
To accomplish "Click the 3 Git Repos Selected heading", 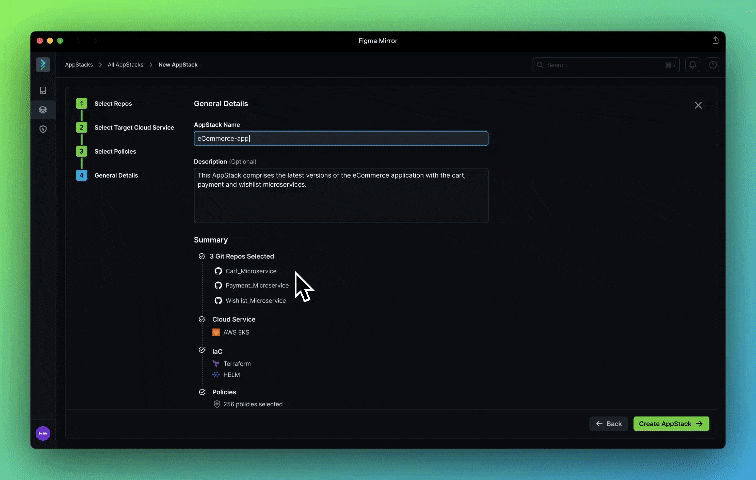I will pos(242,256).
